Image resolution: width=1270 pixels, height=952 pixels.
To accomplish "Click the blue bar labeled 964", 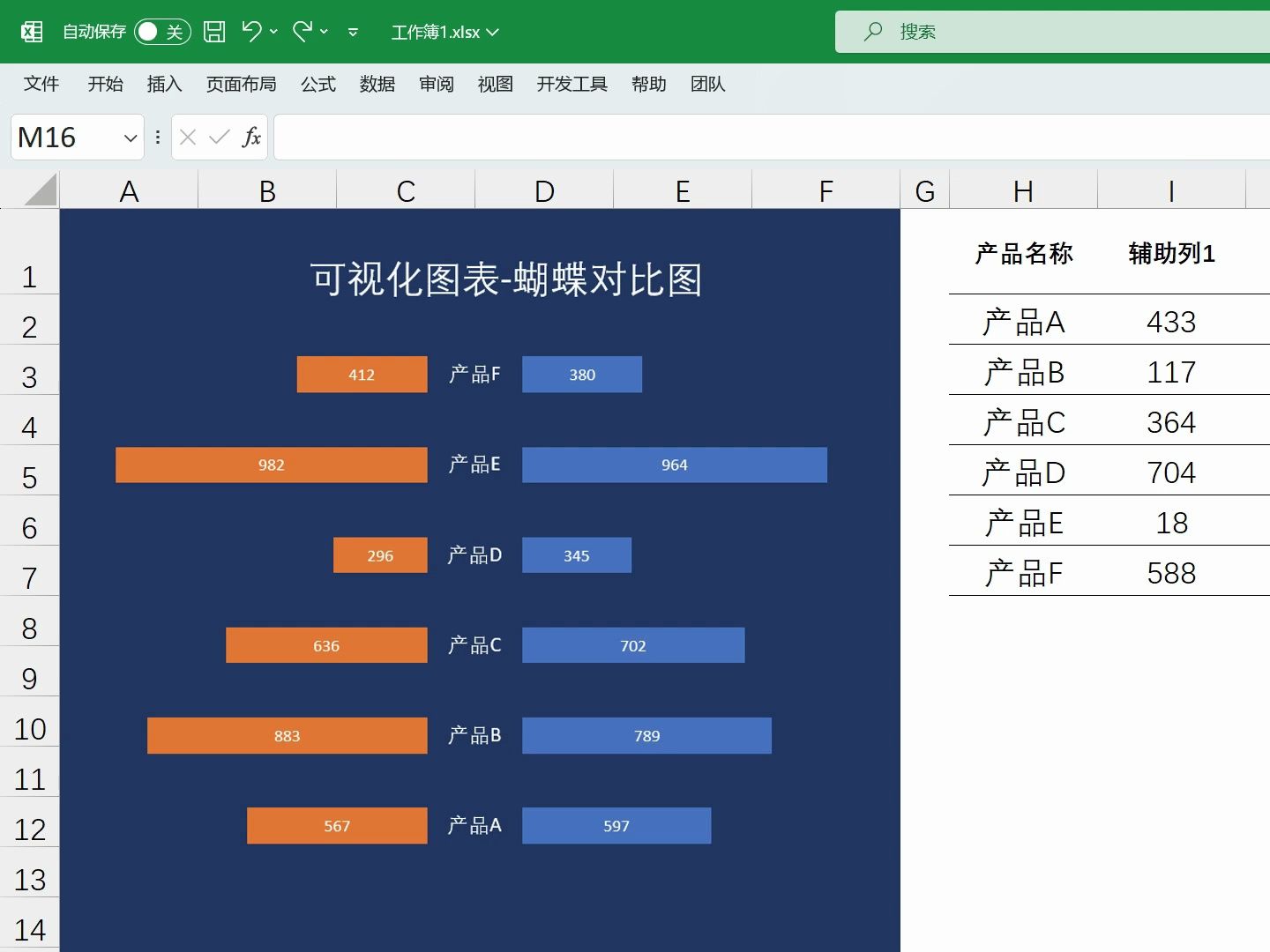I will click(675, 465).
